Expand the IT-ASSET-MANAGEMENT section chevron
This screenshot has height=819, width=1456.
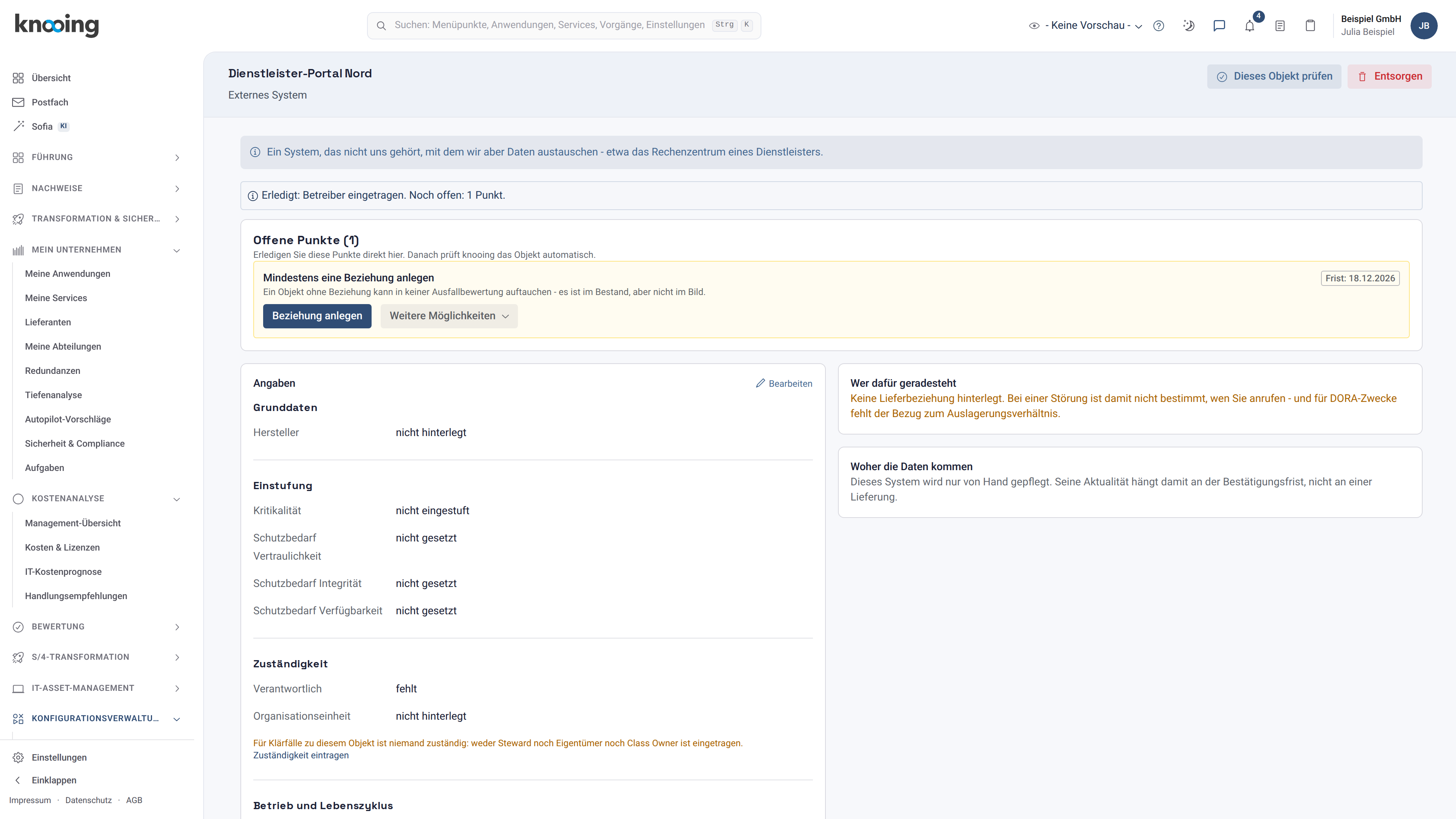point(177,689)
